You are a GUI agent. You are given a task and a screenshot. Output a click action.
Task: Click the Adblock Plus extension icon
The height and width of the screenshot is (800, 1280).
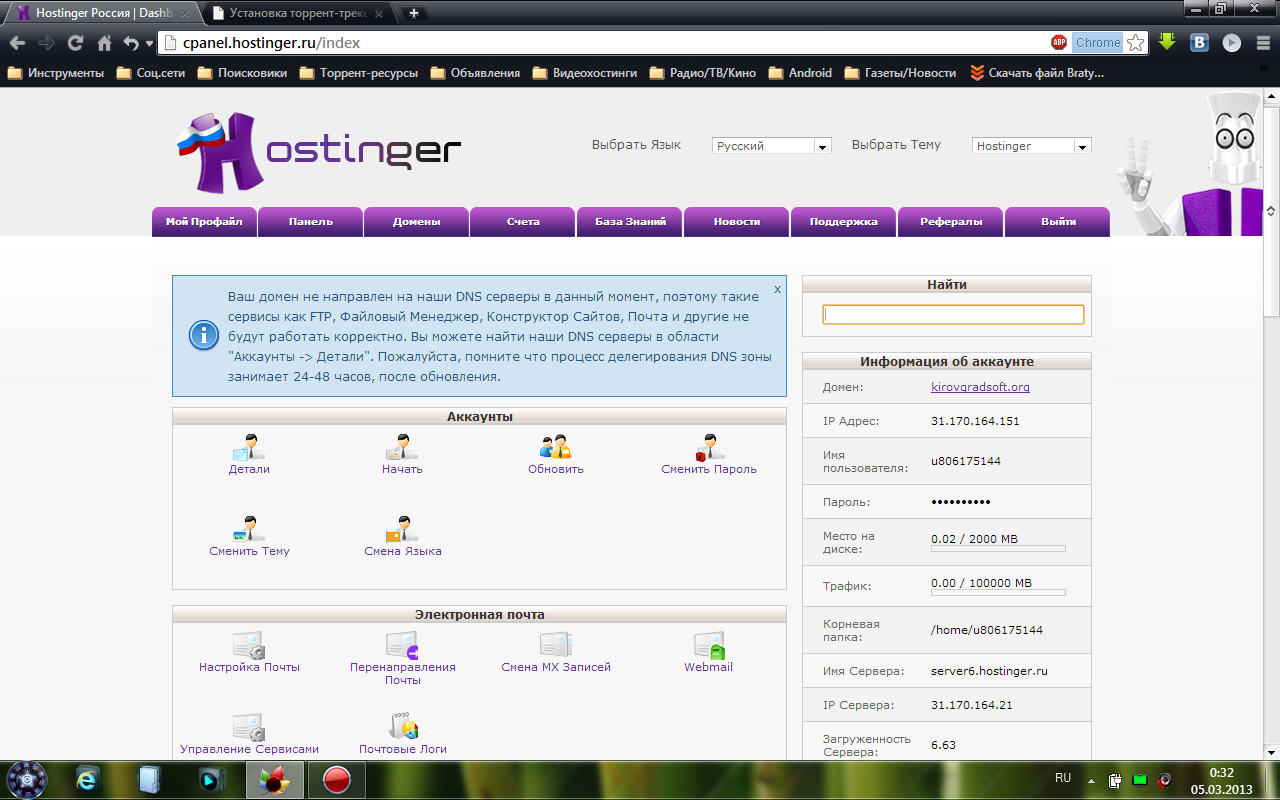[x=1059, y=43]
